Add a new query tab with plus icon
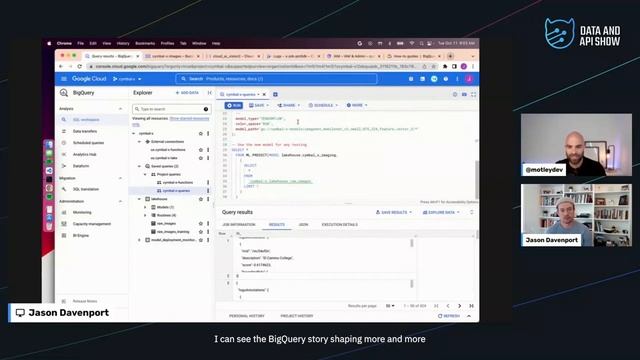 click(276, 94)
